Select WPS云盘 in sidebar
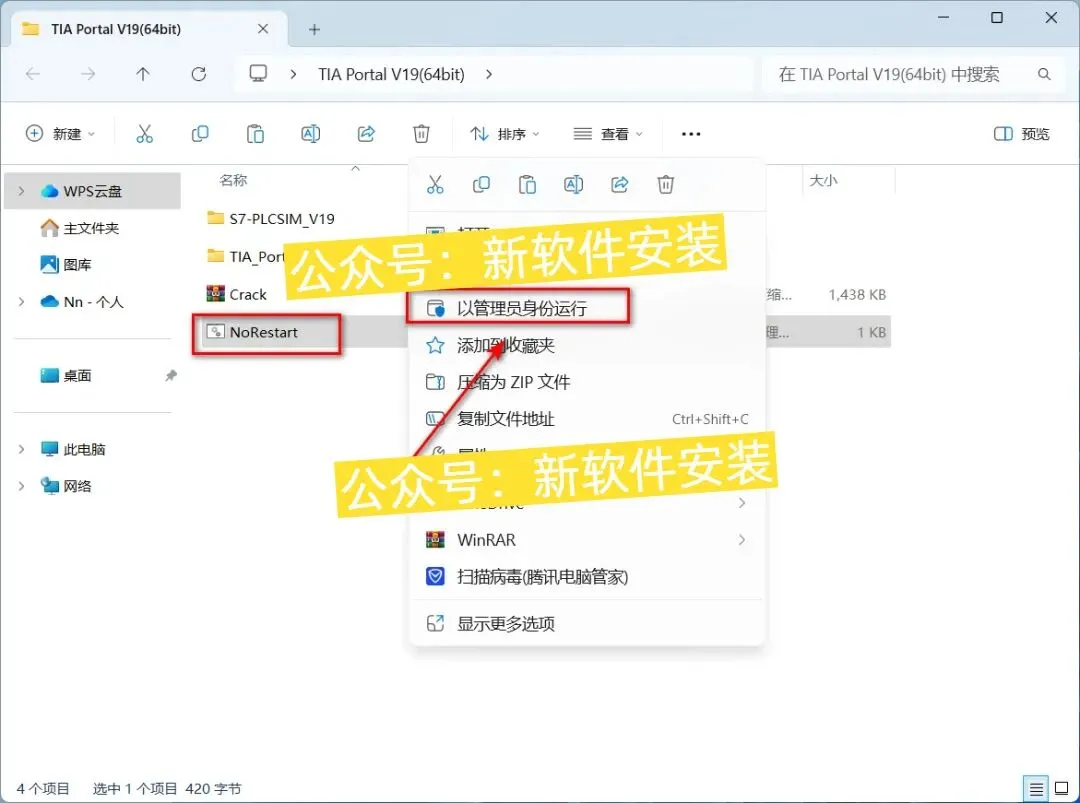The image size is (1080, 803). (x=92, y=191)
